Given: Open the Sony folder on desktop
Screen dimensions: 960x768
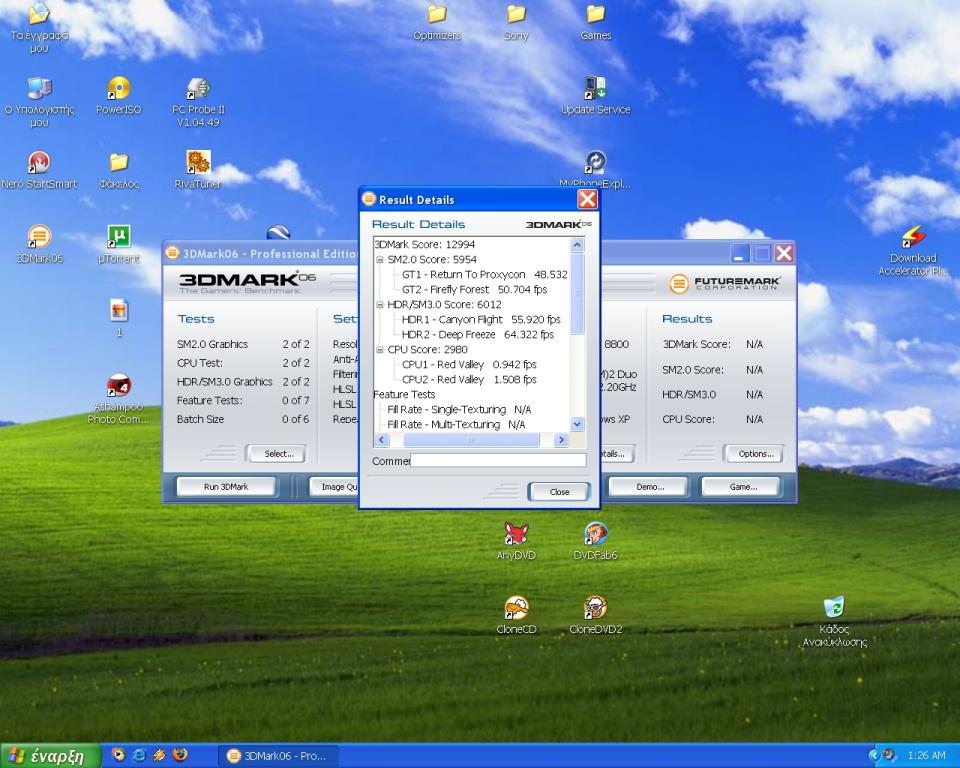Looking at the screenshot, I should coord(516,22).
